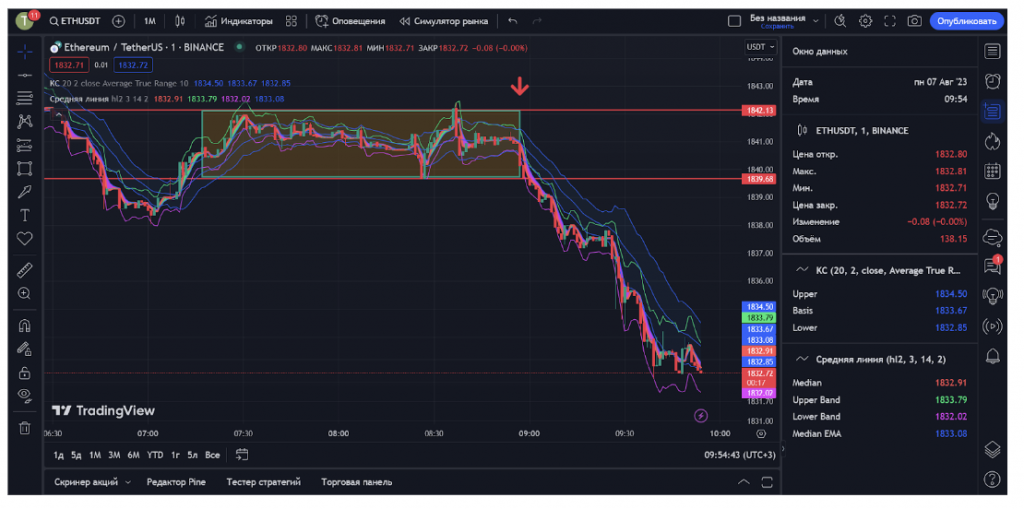This screenshot has width=1024, height=509.
Task: Select the crosshair cursor tool
Action: pos(25,52)
